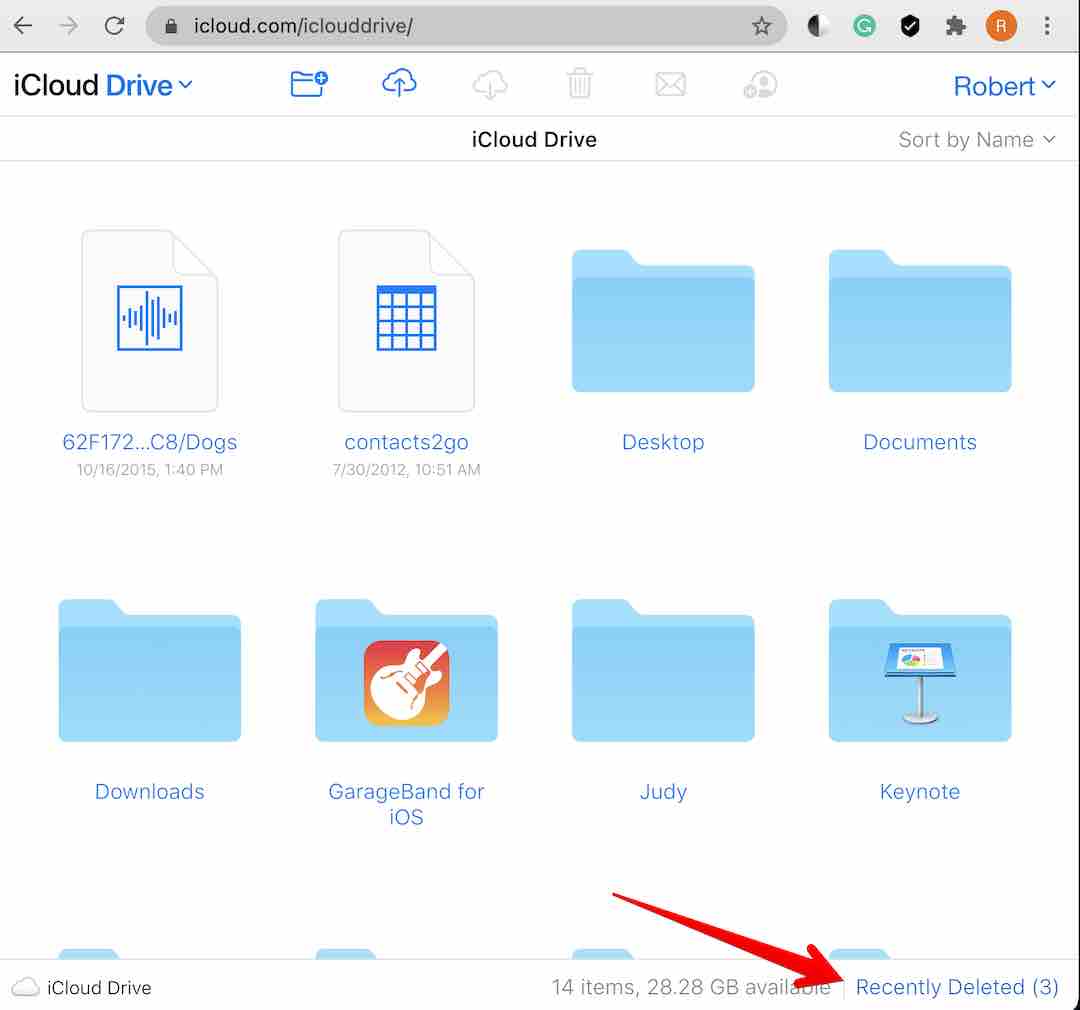Click the iCloud Drive breadcrumb in footer
This screenshot has width=1080, height=1010.
click(x=82, y=987)
